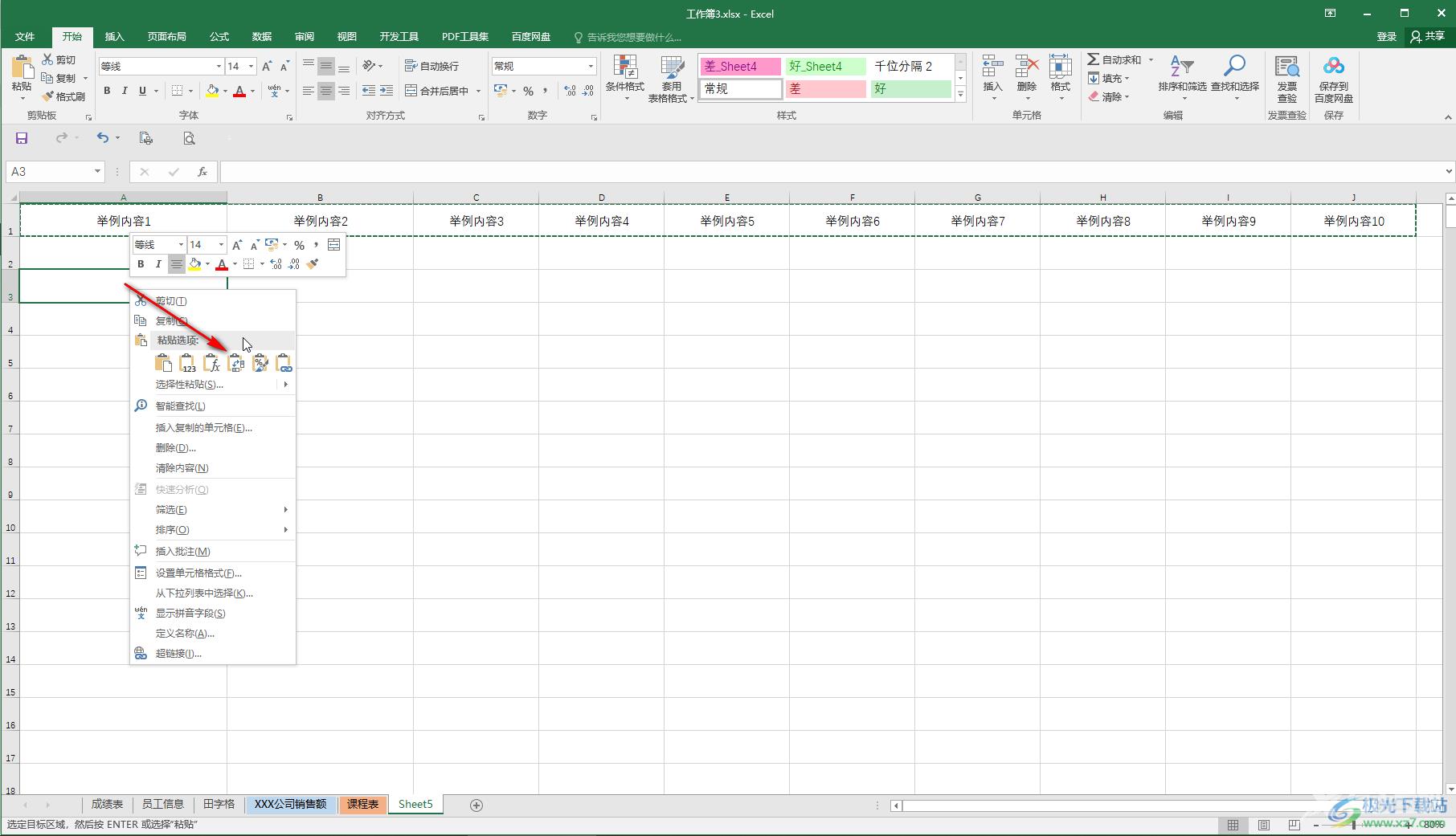Image resolution: width=1456 pixels, height=836 pixels.
Task: Click the Share (共享) button
Action: [1428, 36]
